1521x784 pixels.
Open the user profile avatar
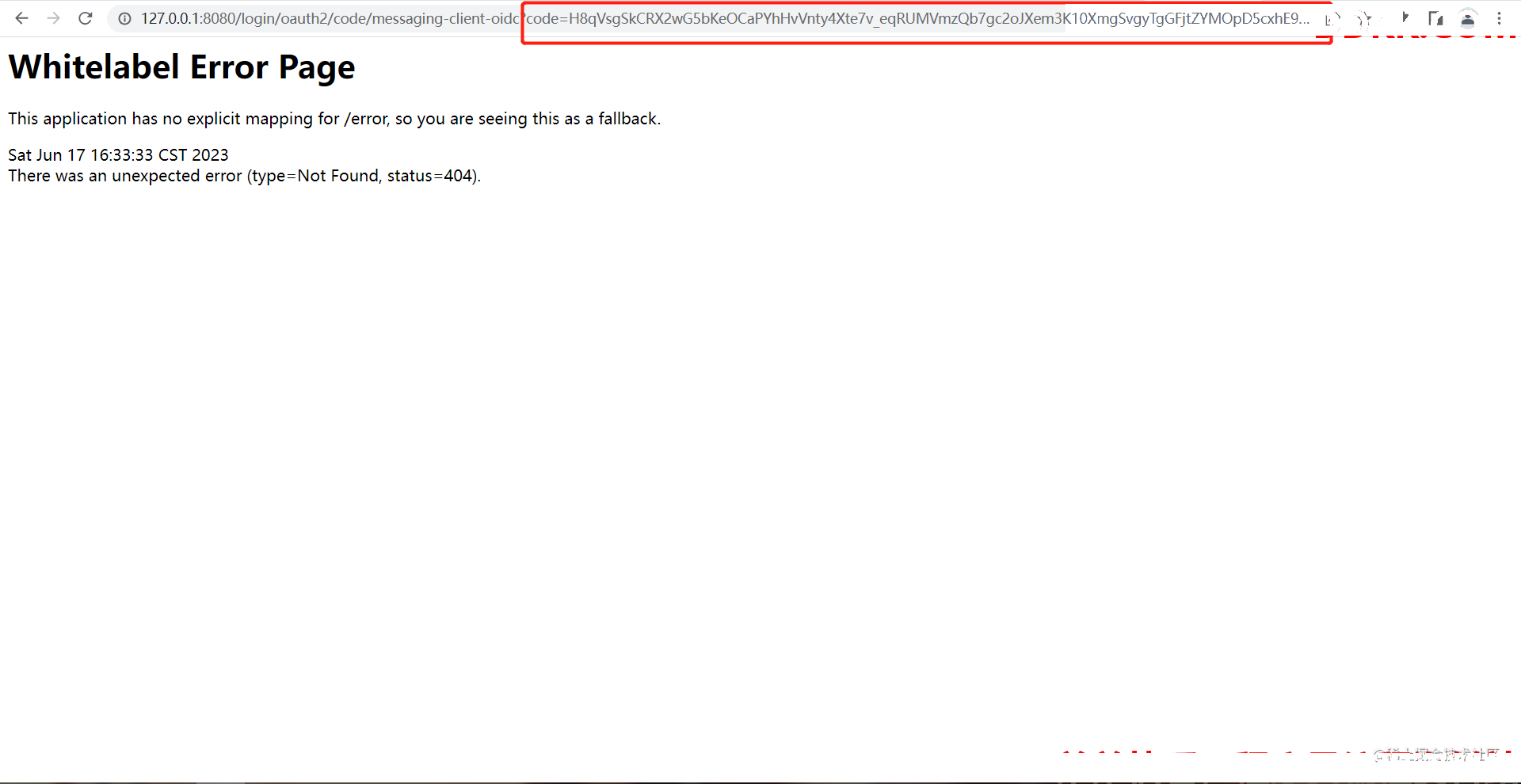[1467, 18]
